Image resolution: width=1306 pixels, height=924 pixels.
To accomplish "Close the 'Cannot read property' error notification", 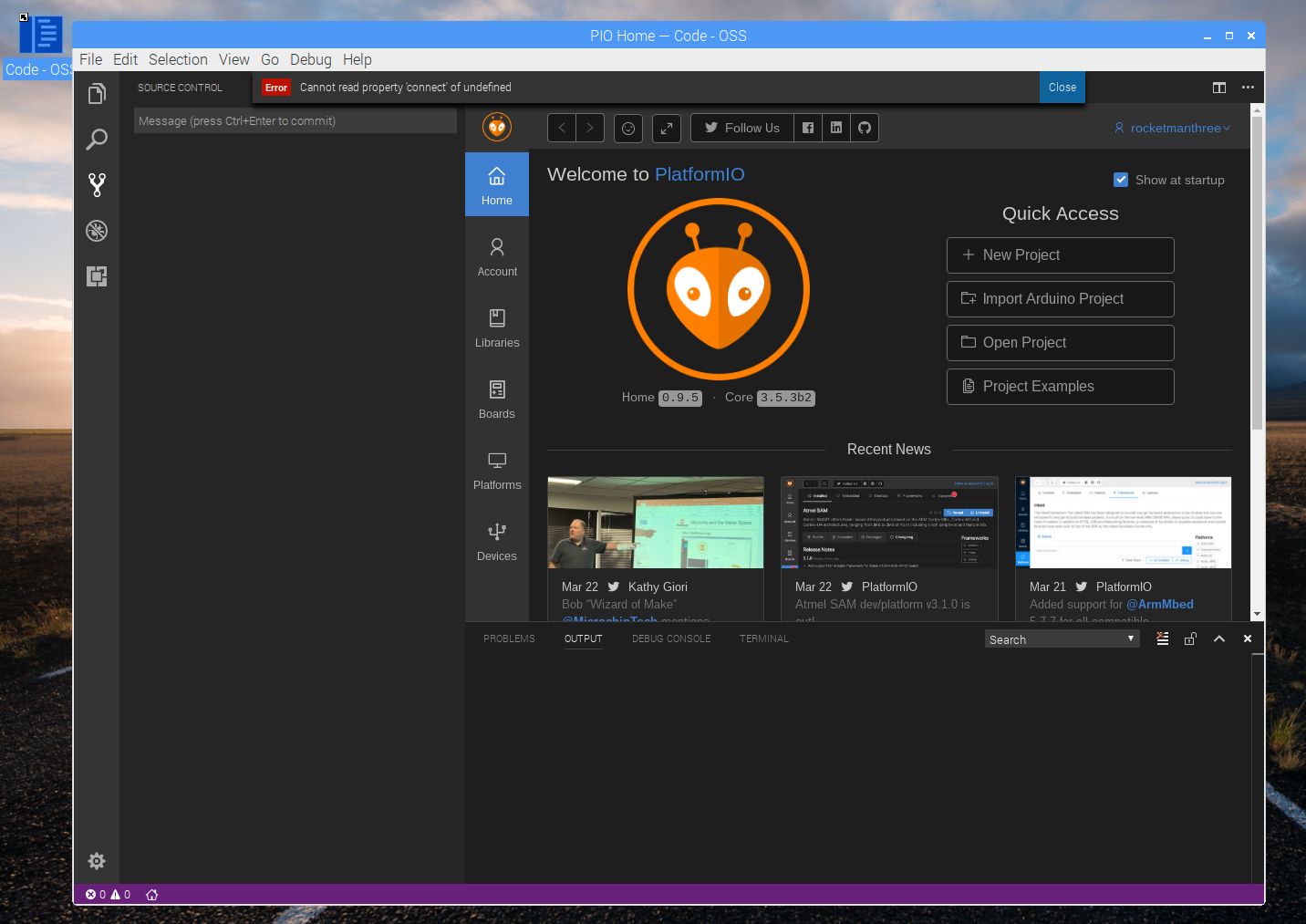I will (x=1062, y=87).
